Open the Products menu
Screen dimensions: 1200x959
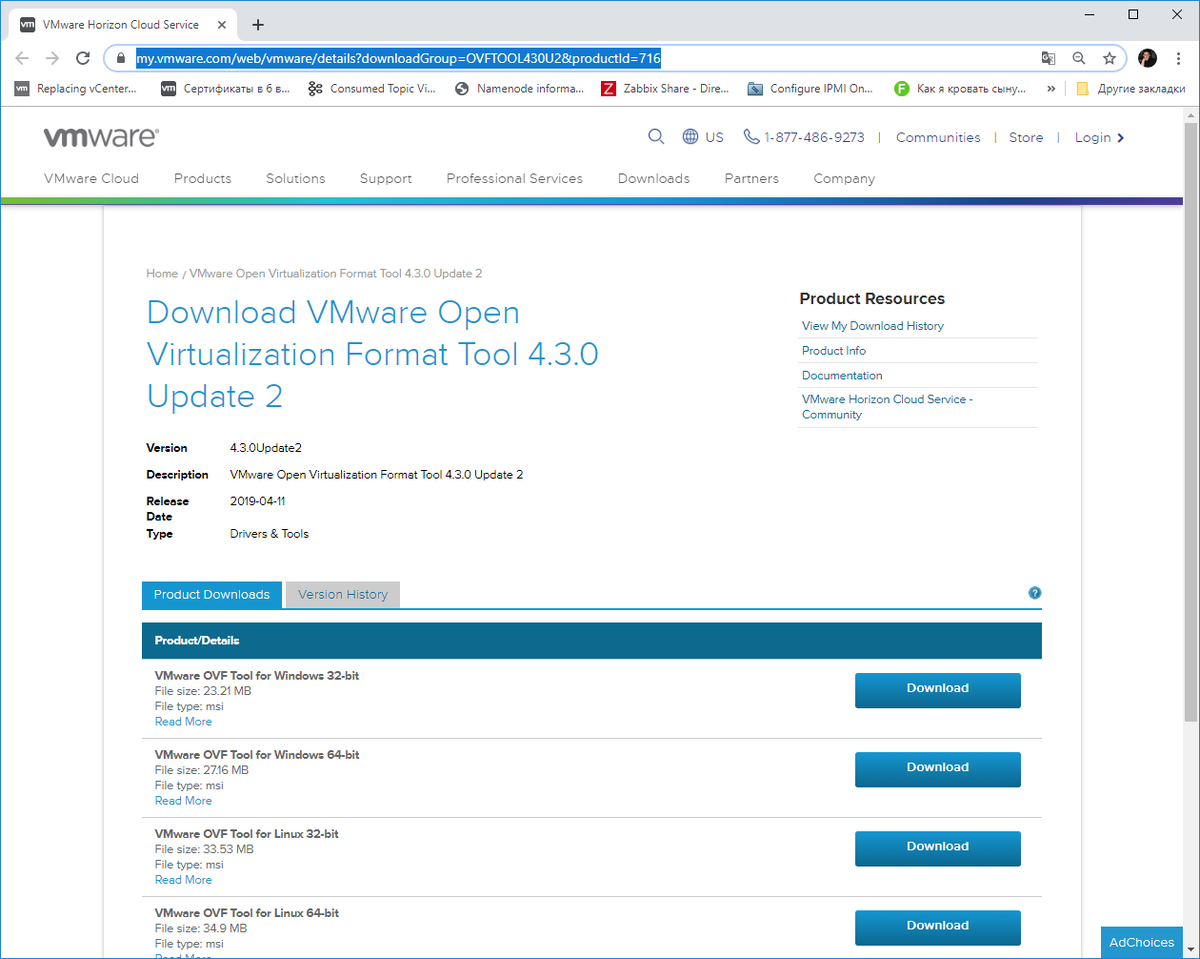203,178
